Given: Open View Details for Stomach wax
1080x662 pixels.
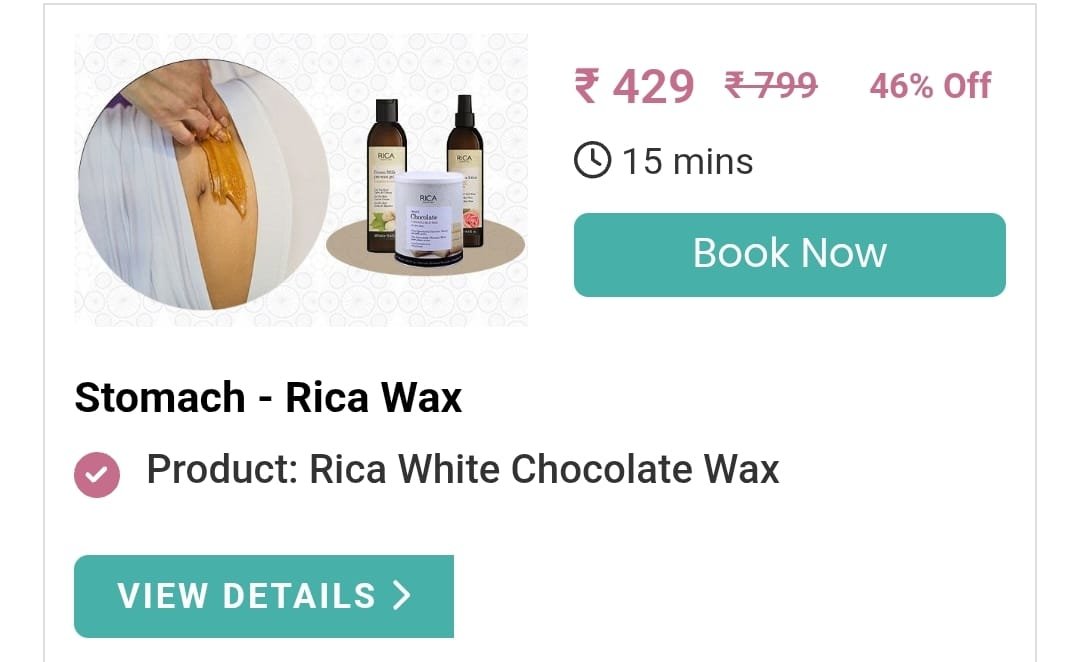Looking at the screenshot, I should pos(264,596).
